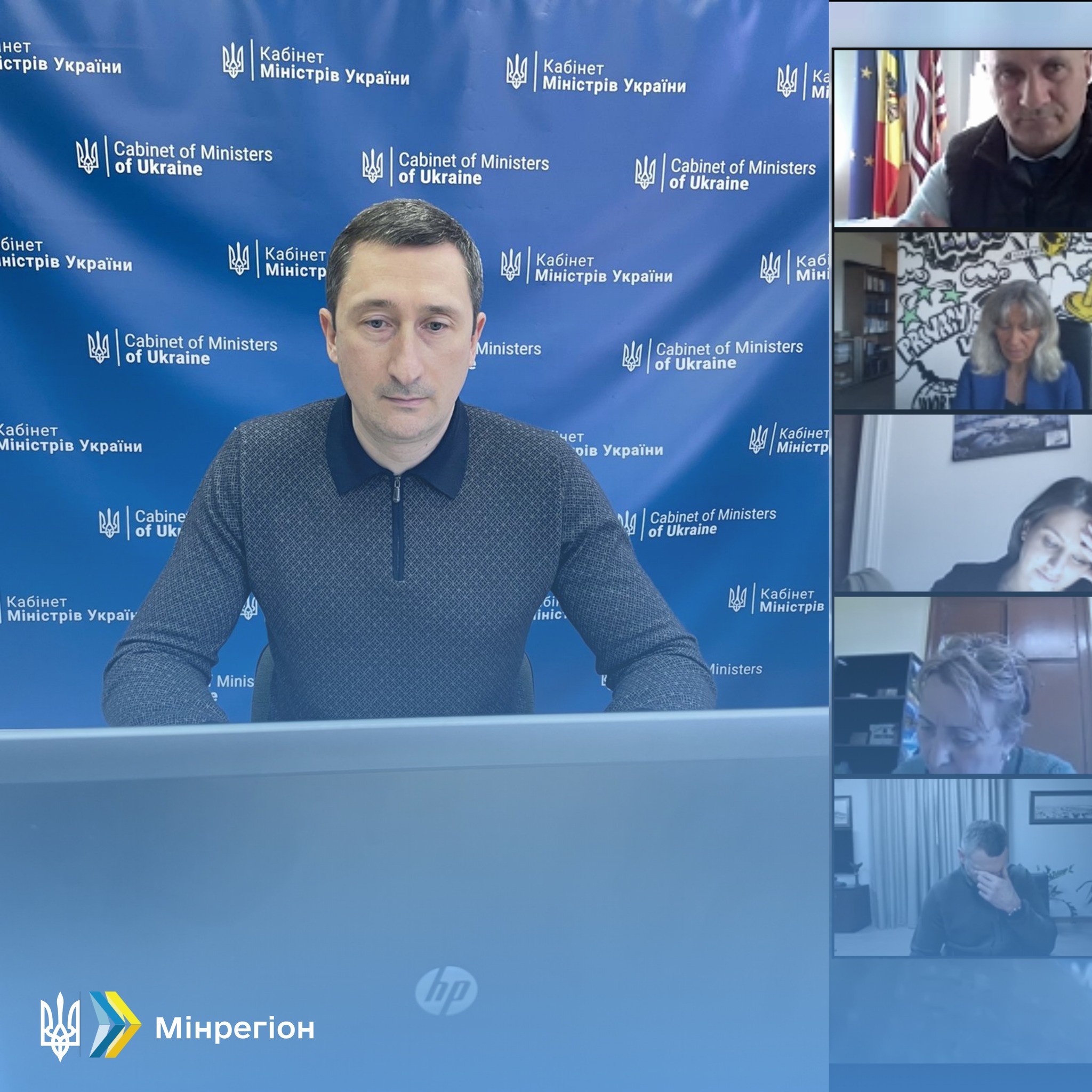This screenshot has width=1092, height=1092.
Task: Select the tile of the woman wearing a headset
Action: tap(962, 686)
